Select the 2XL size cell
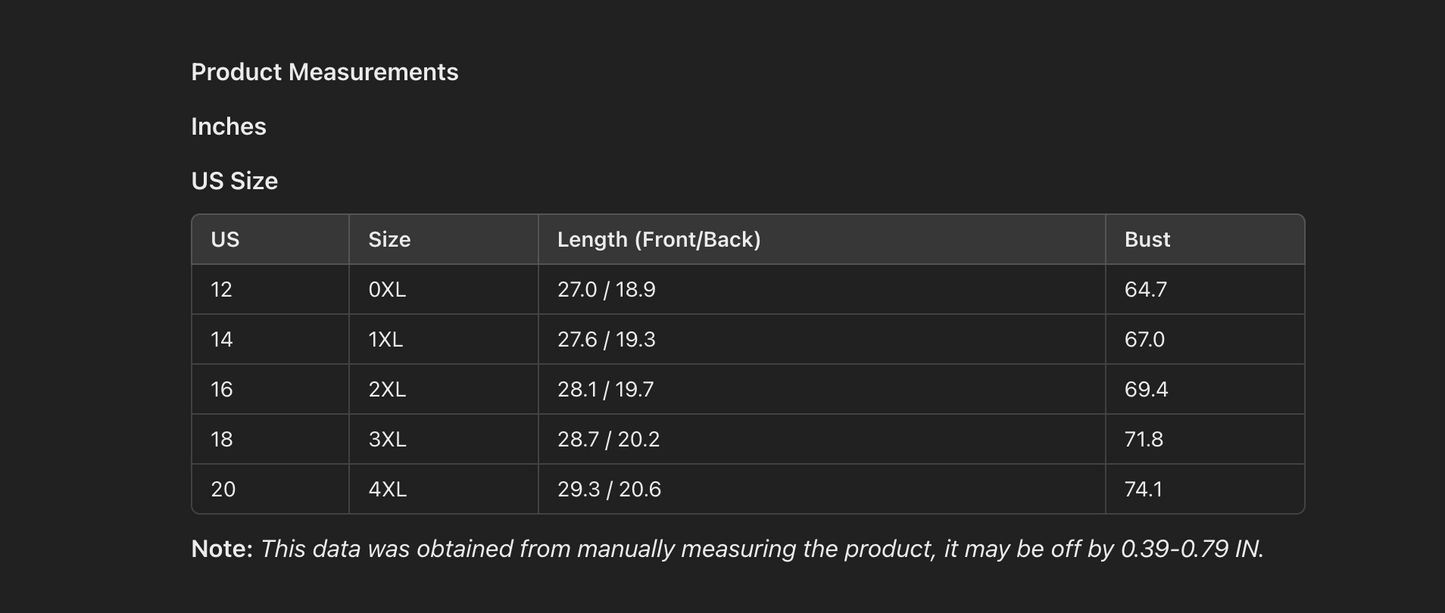 pyautogui.click(x=387, y=389)
